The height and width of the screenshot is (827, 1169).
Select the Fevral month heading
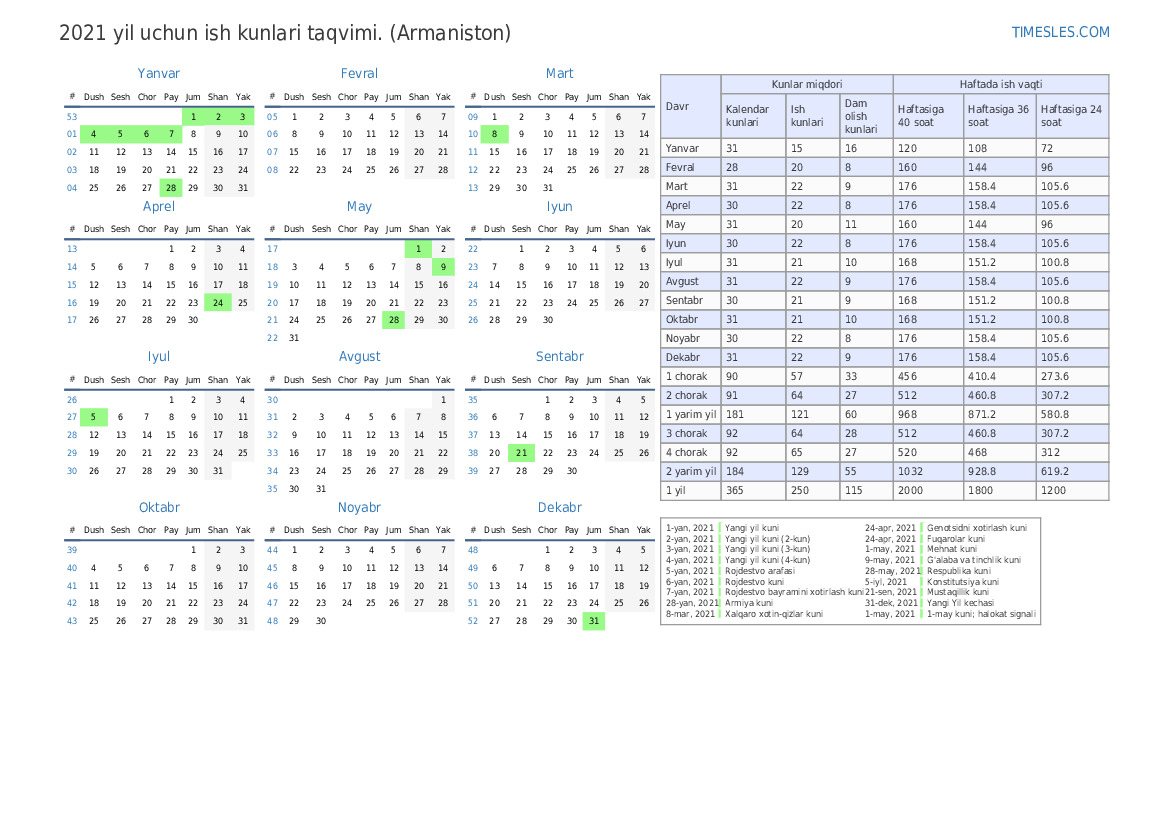(x=359, y=73)
